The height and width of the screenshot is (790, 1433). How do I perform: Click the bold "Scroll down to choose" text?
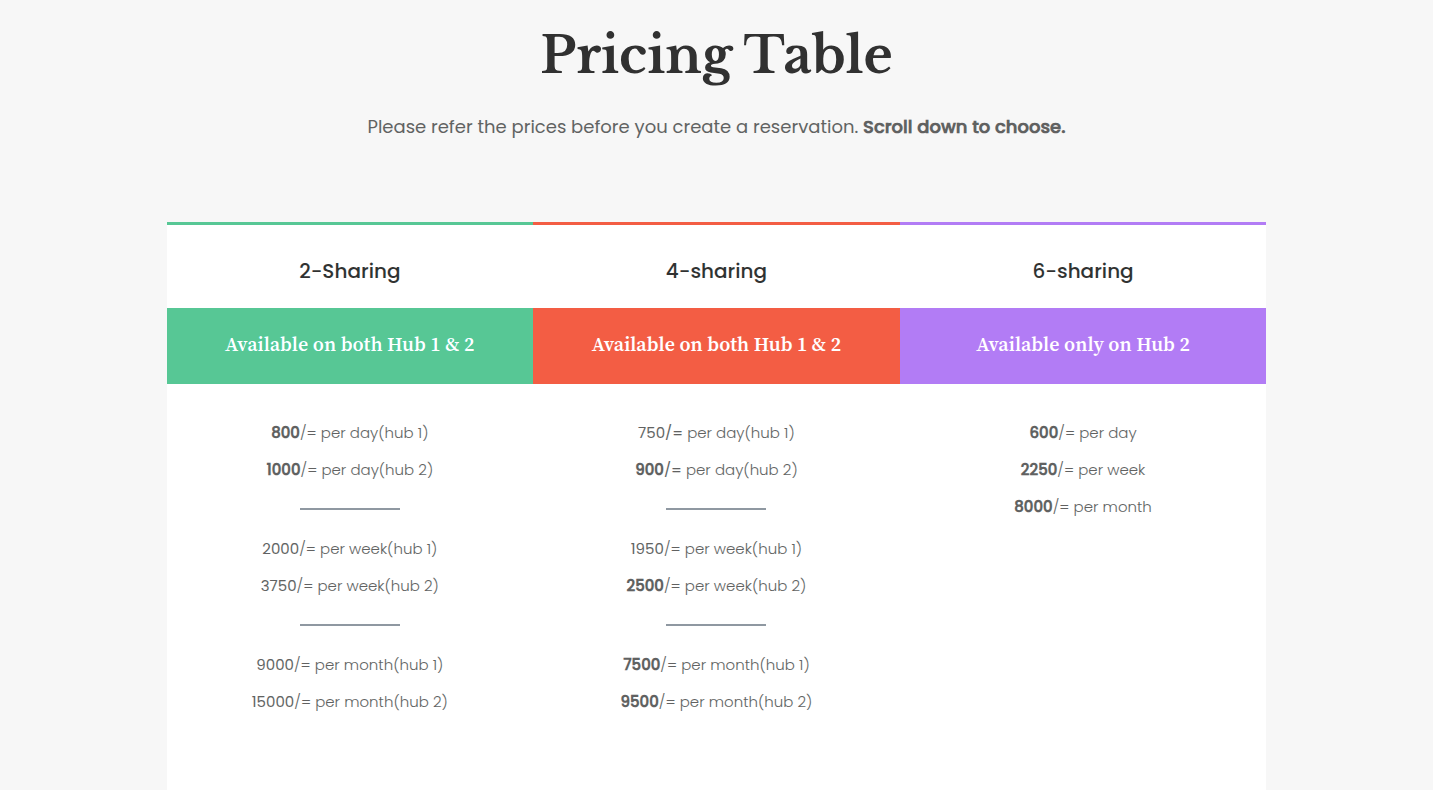coord(964,127)
